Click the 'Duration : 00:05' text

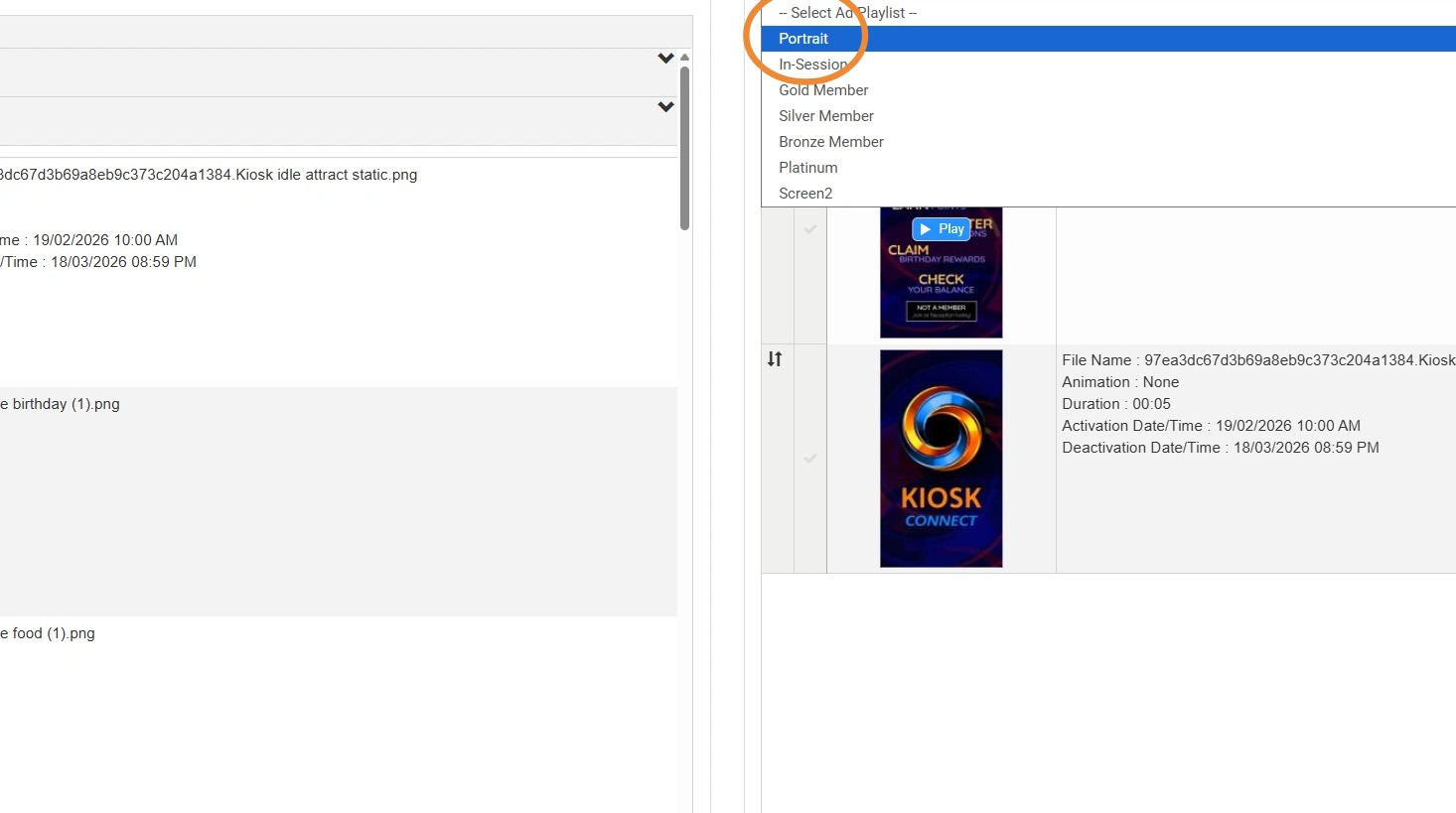coord(1116,404)
